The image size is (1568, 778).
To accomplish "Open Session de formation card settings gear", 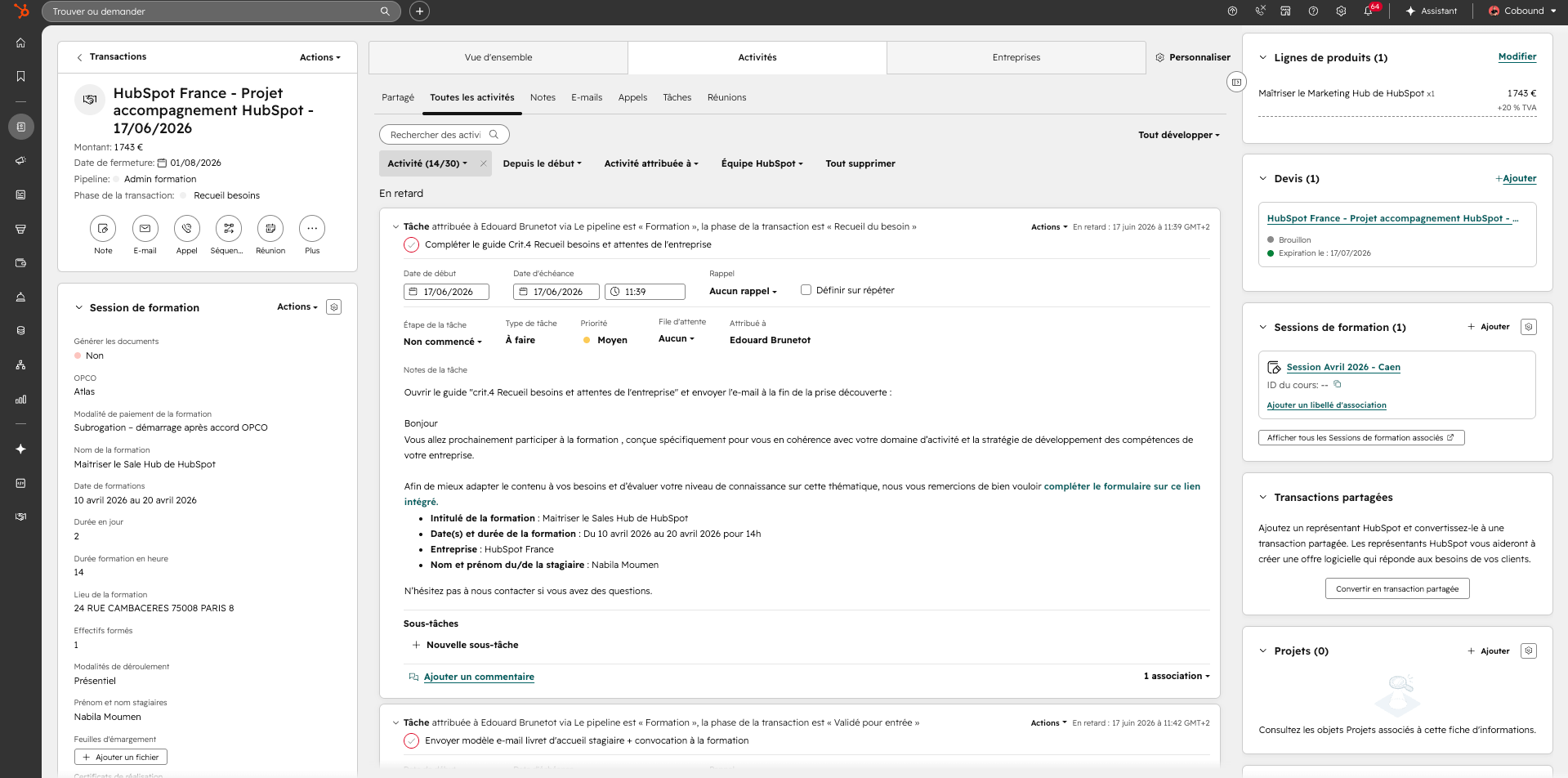I will click(x=333, y=307).
